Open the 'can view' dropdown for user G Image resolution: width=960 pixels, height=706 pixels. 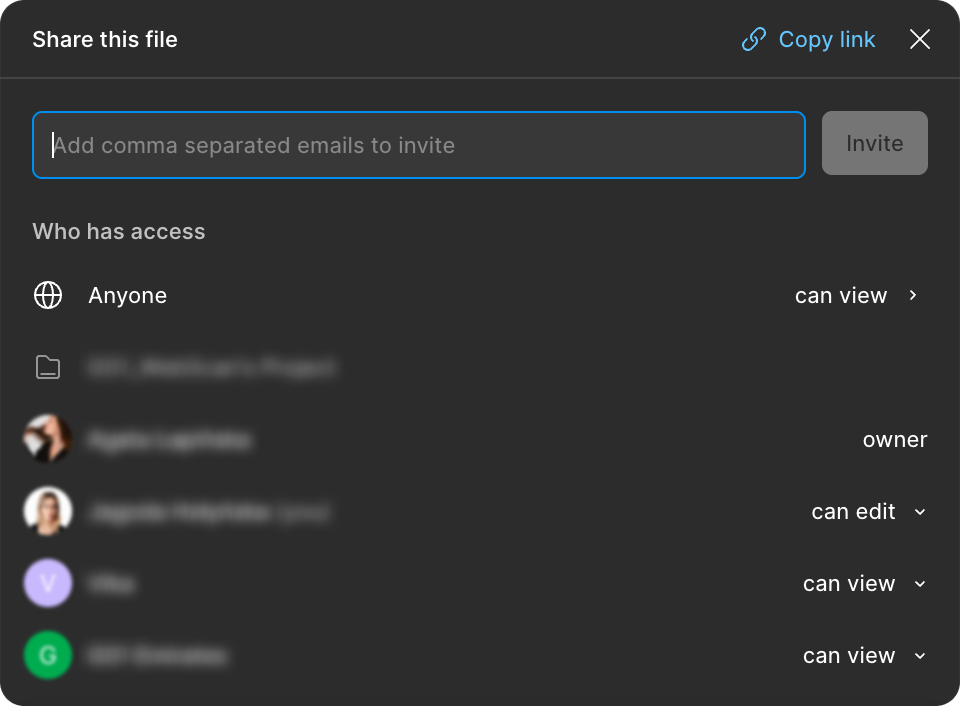pyautogui.click(x=849, y=656)
